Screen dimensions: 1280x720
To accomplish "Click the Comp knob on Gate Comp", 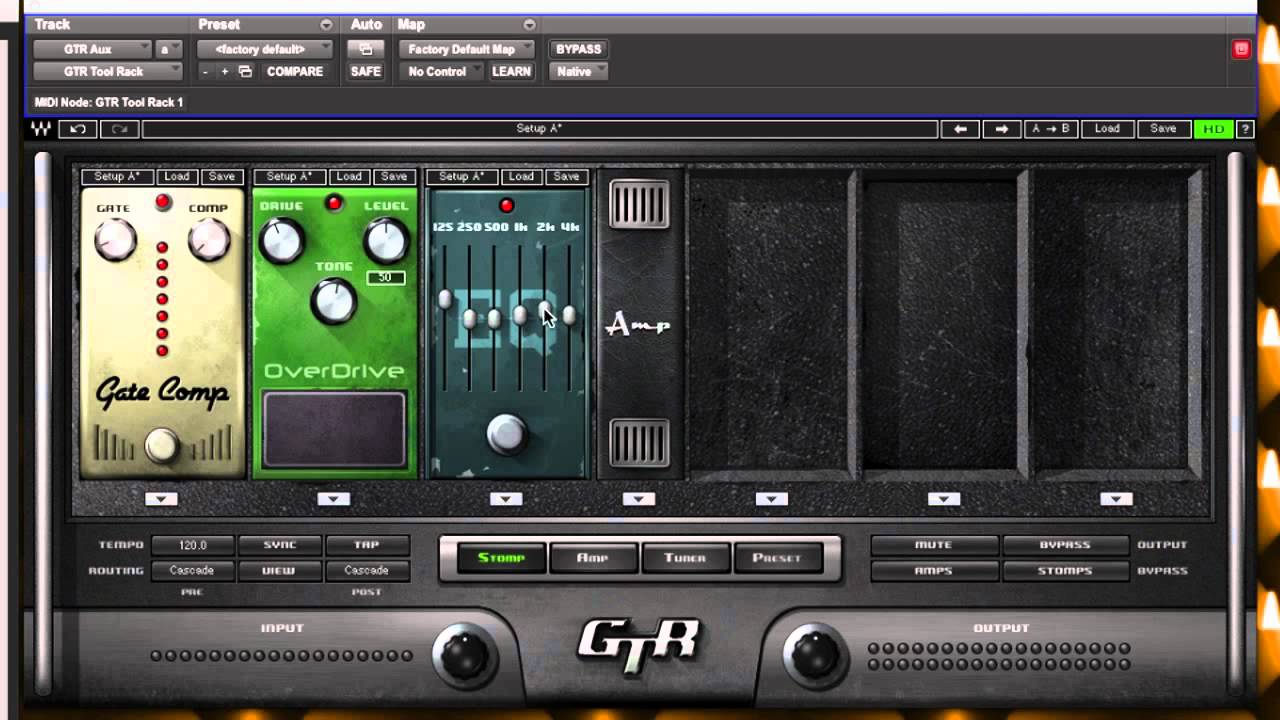I will pyautogui.click(x=209, y=241).
